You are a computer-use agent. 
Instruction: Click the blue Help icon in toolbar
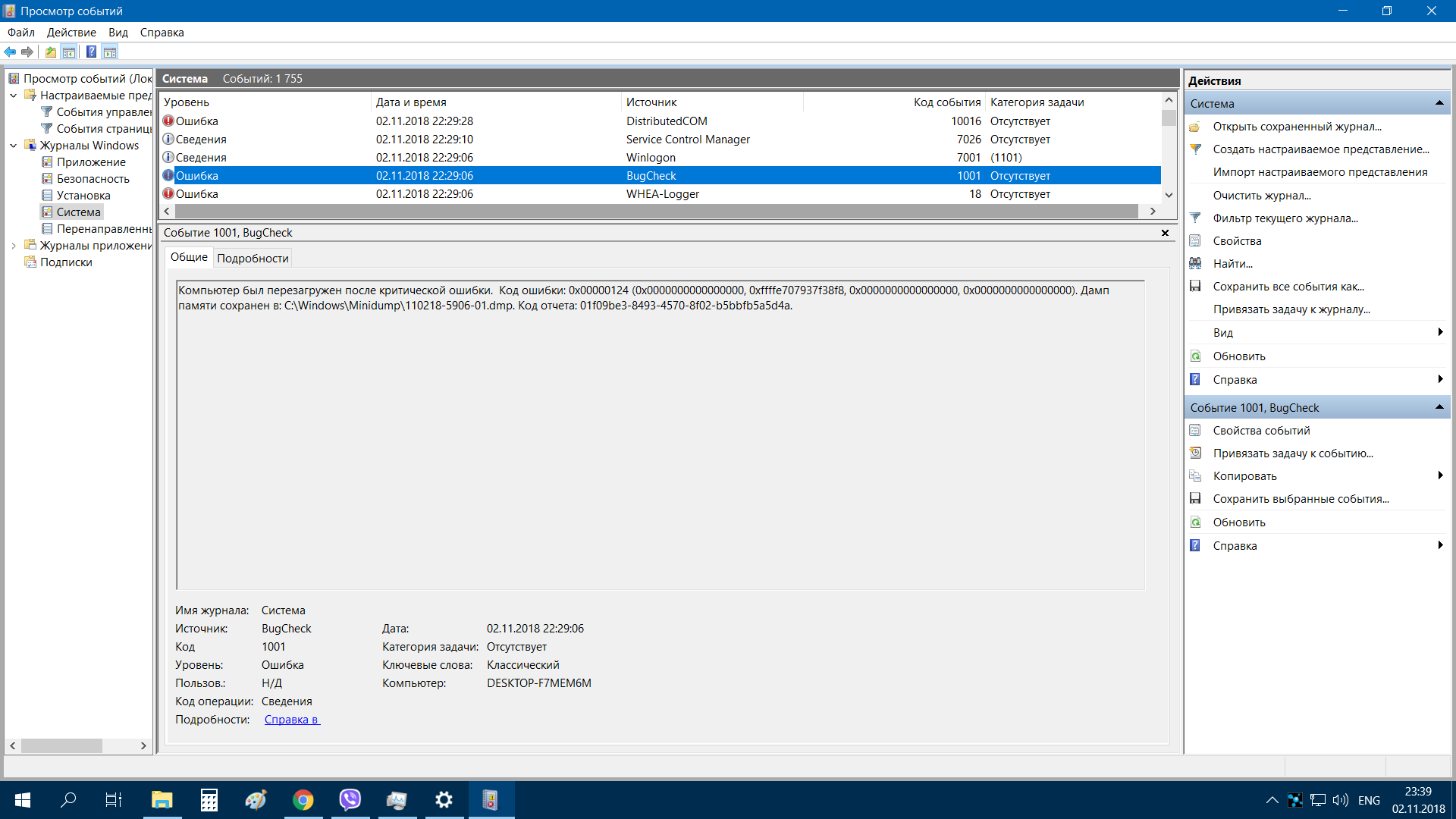tap(91, 52)
